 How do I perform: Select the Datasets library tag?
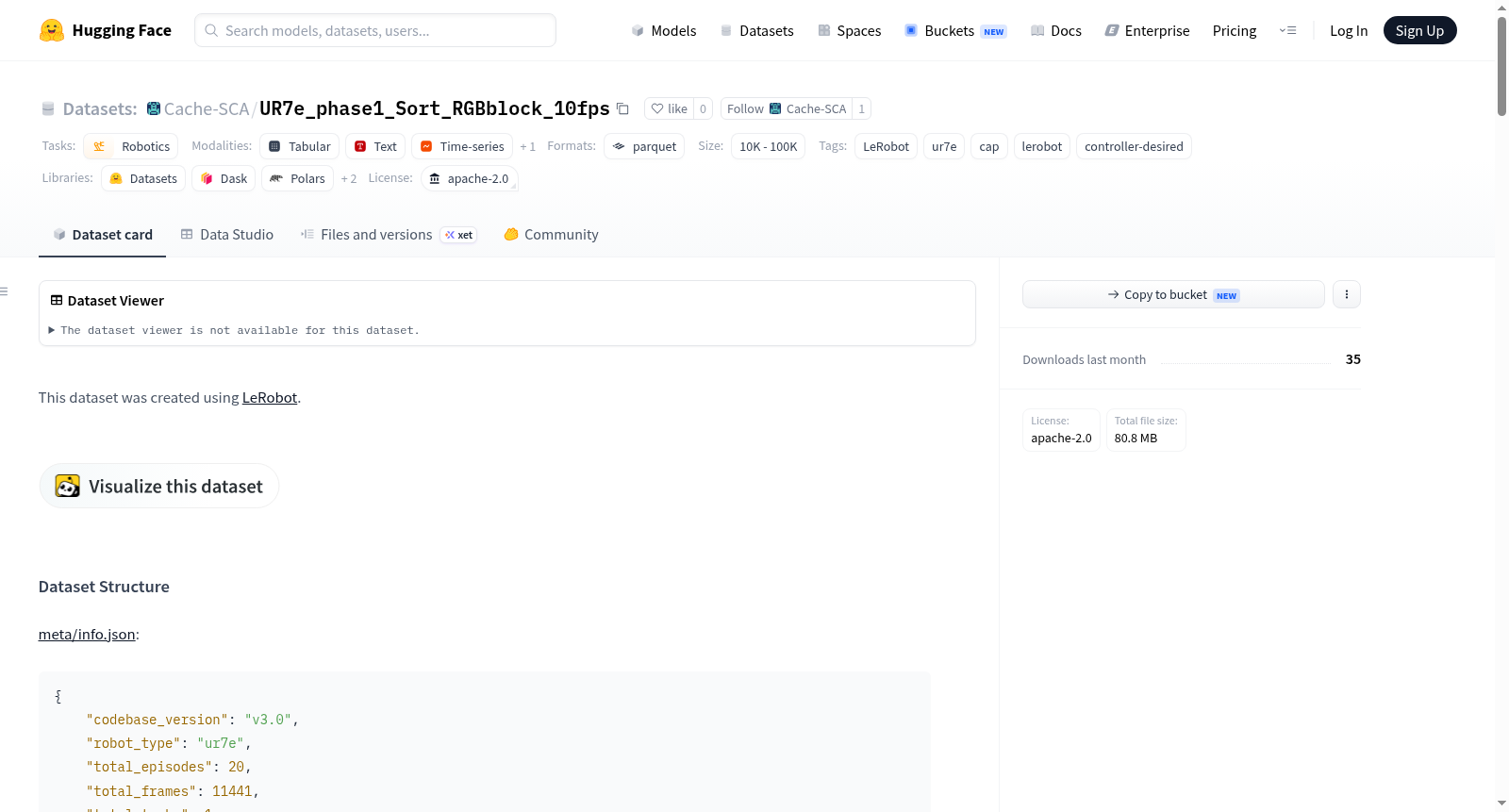click(x=143, y=178)
